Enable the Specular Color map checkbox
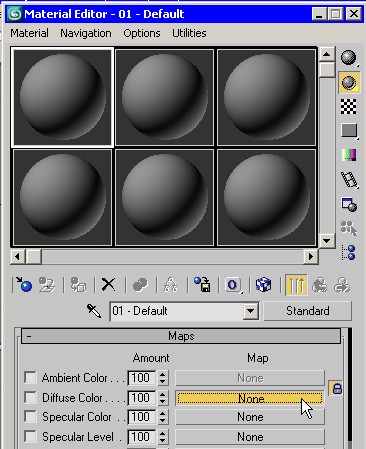Viewport: 366px width, 449px height. coord(30,417)
